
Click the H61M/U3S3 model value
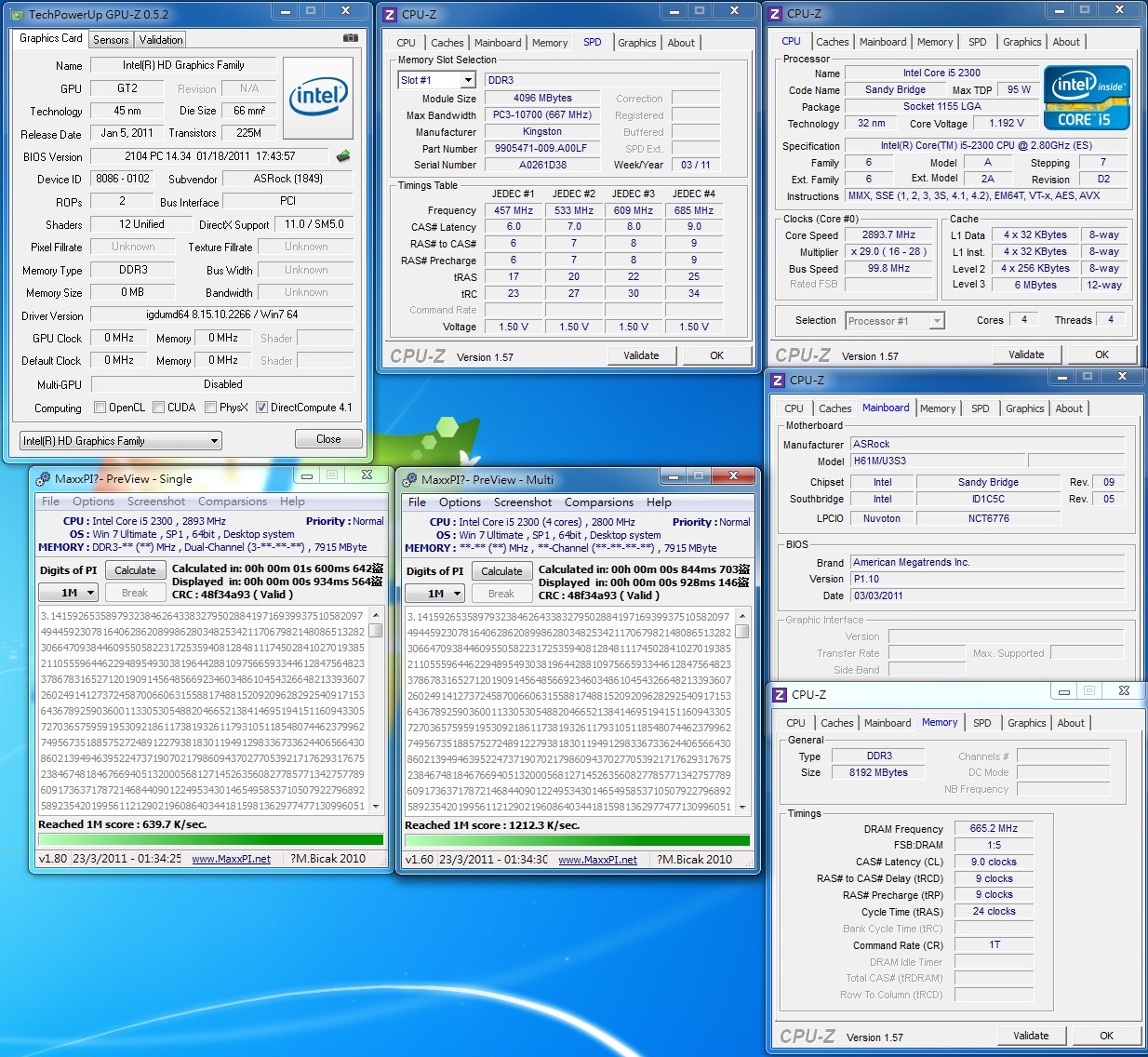938,461
